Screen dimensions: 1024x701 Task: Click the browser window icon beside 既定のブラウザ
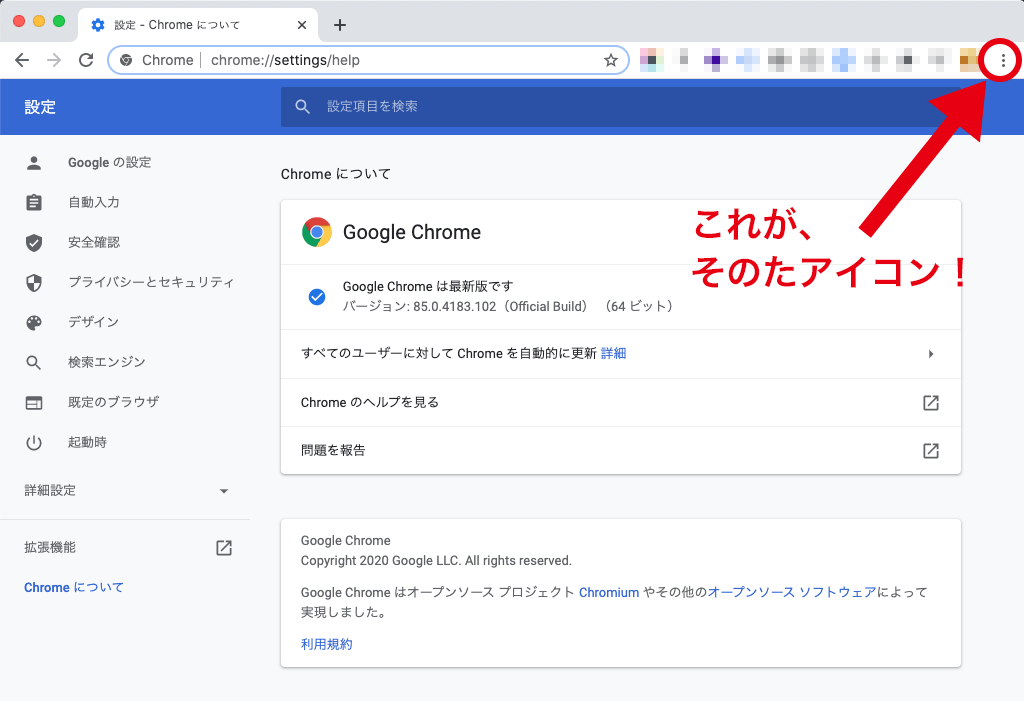34,403
